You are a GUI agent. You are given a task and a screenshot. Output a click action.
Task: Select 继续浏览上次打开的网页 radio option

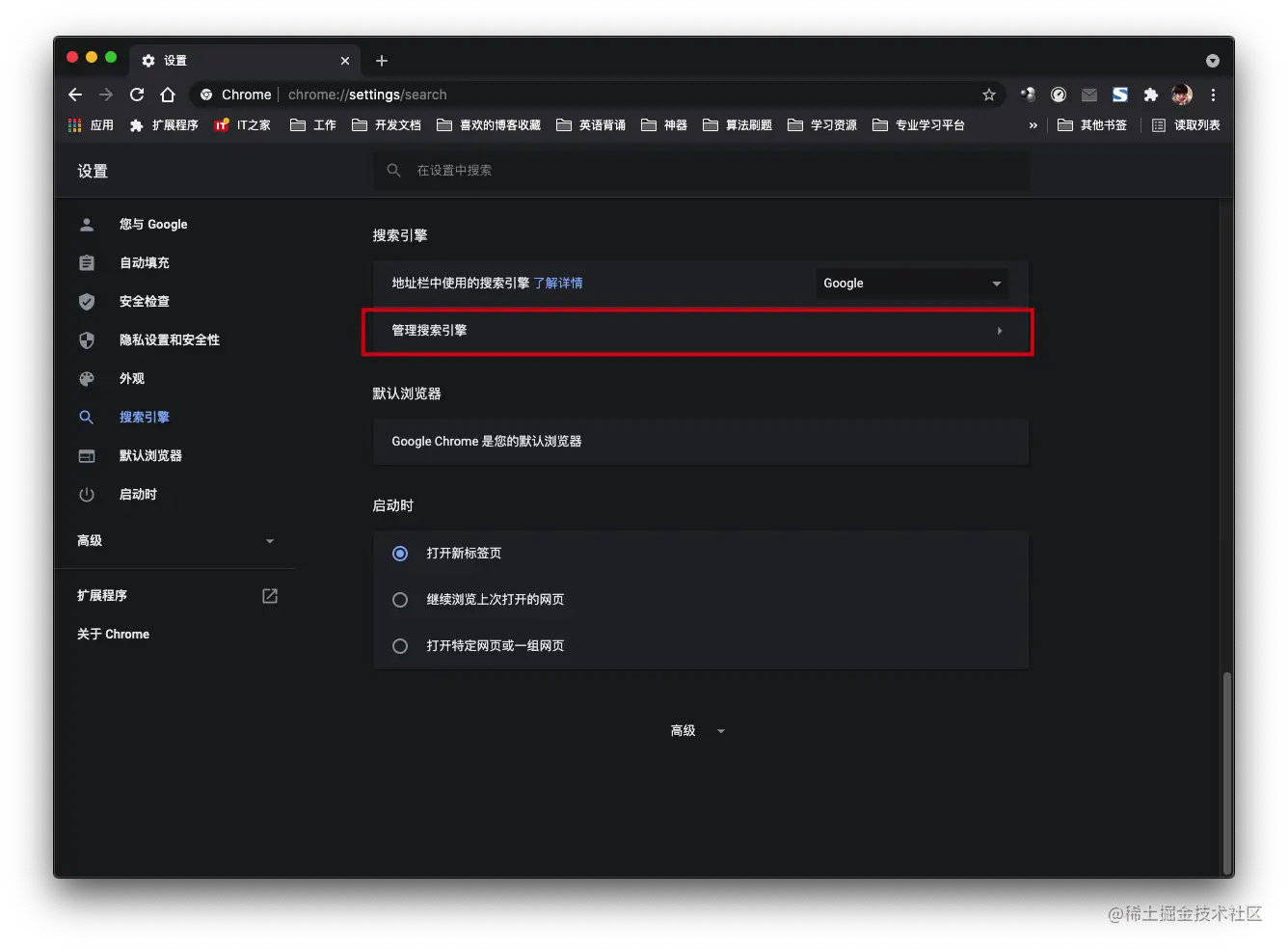point(400,600)
